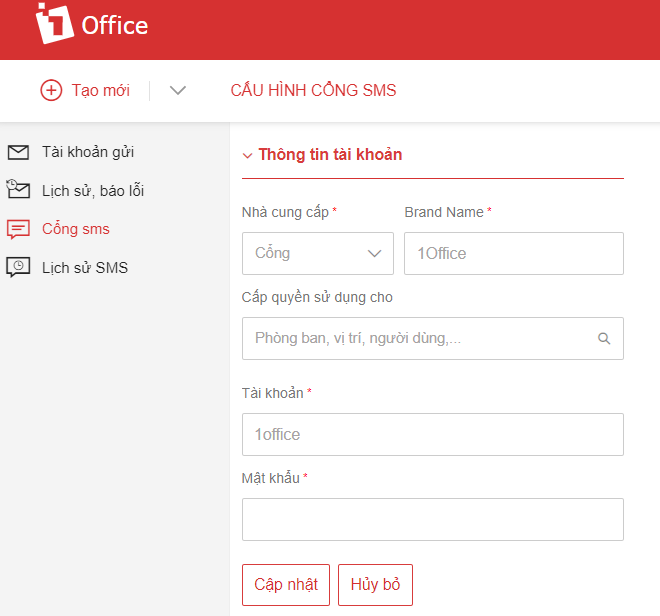Click the Cập nhật button
660x616 pixels.
286,585
